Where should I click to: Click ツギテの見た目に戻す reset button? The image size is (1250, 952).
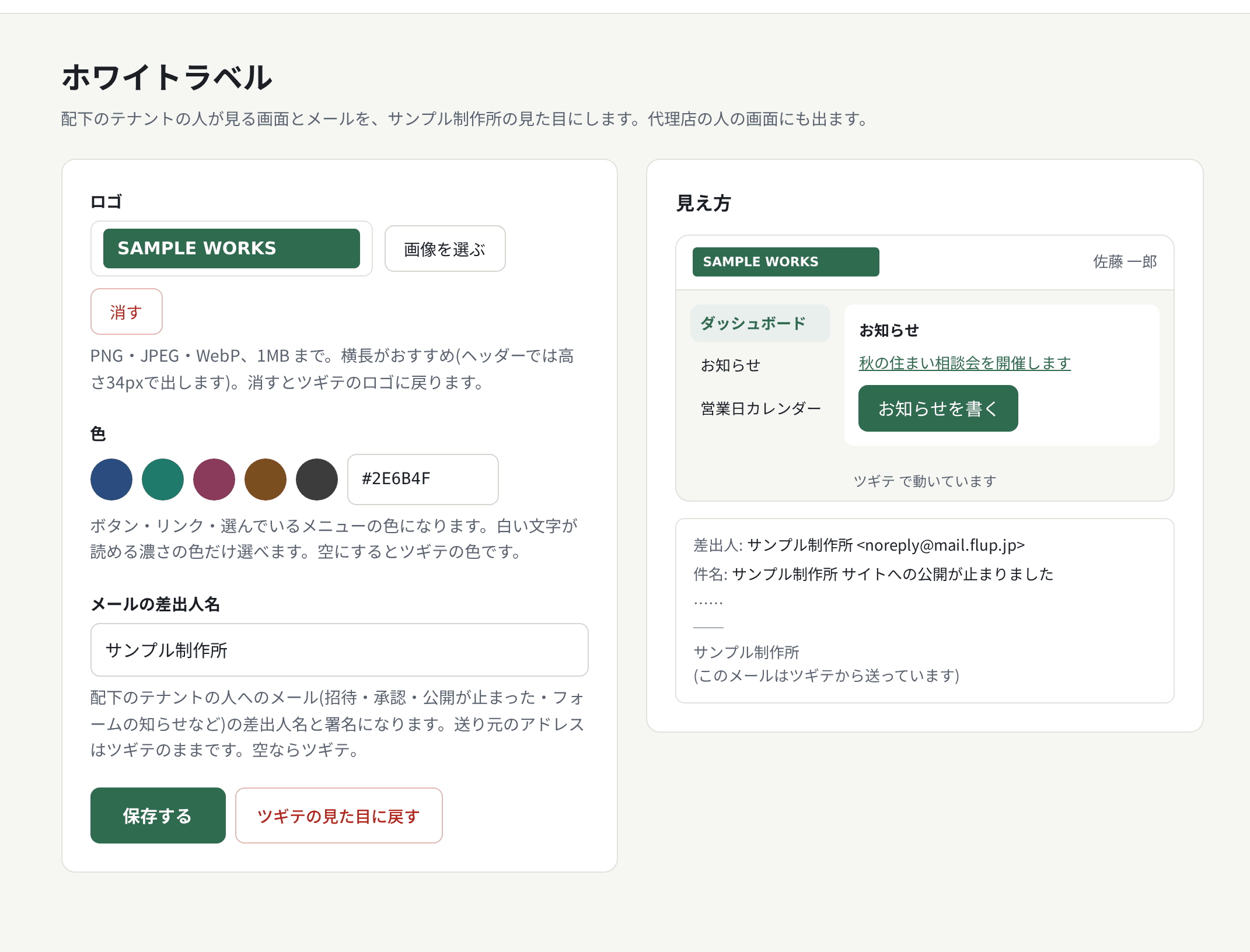[339, 815]
